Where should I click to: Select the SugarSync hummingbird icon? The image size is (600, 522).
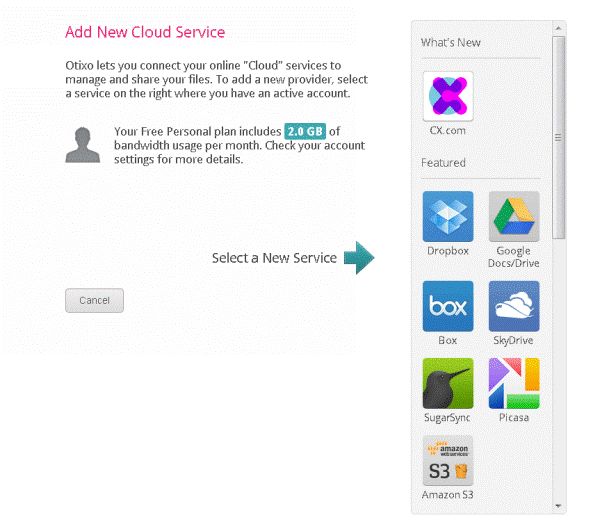[448, 383]
